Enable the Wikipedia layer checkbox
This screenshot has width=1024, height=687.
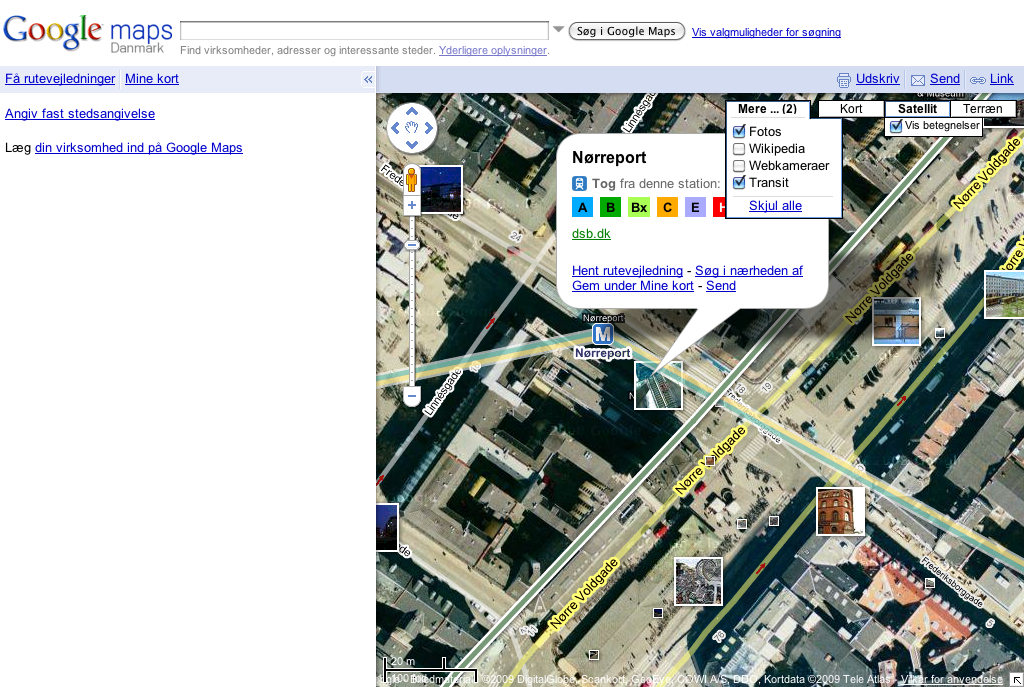(x=740, y=149)
